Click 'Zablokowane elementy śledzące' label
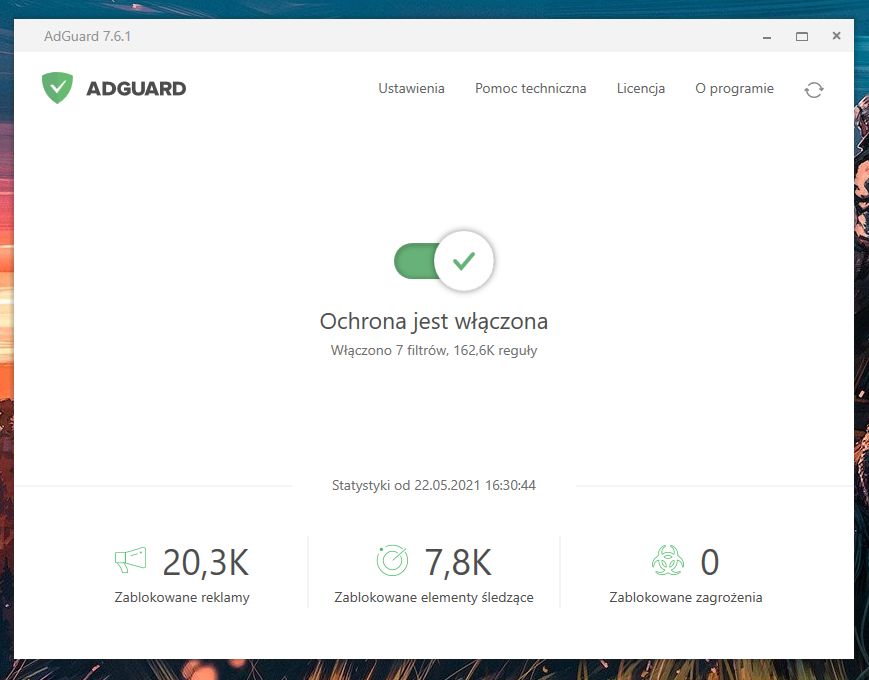Image resolution: width=869 pixels, height=680 pixels. point(434,597)
